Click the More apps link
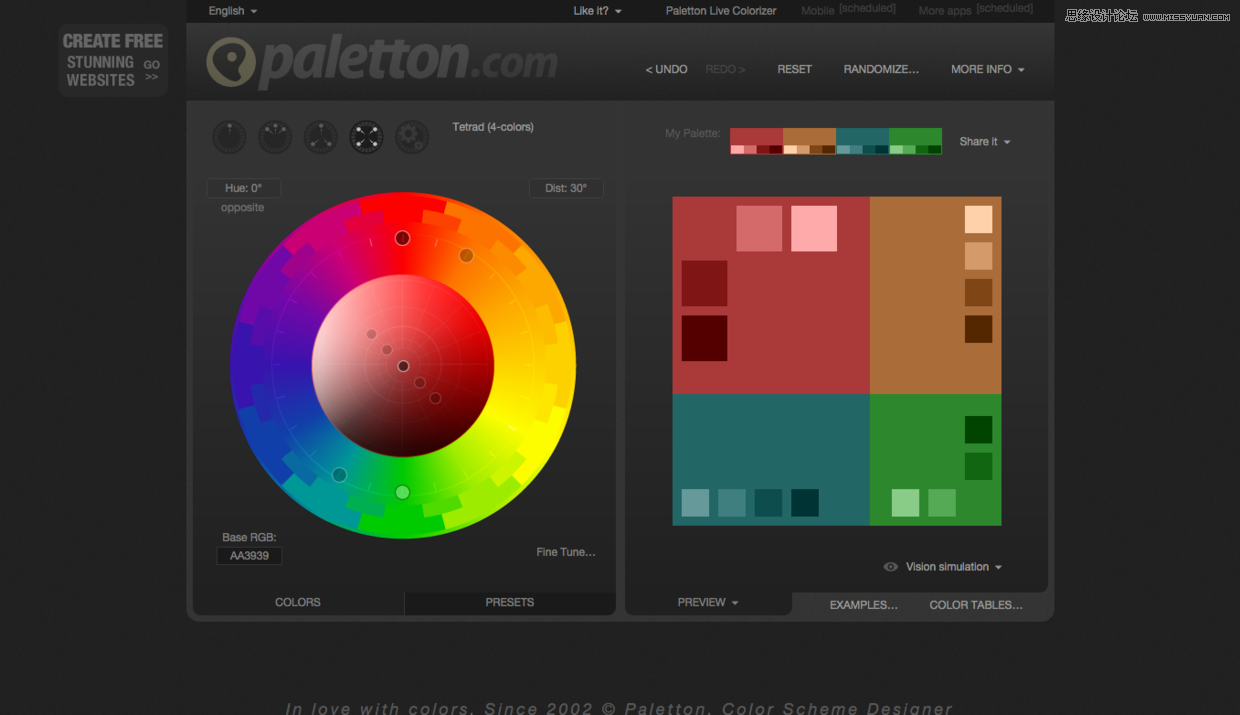Image resolution: width=1240 pixels, height=715 pixels. (x=975, y=10)
